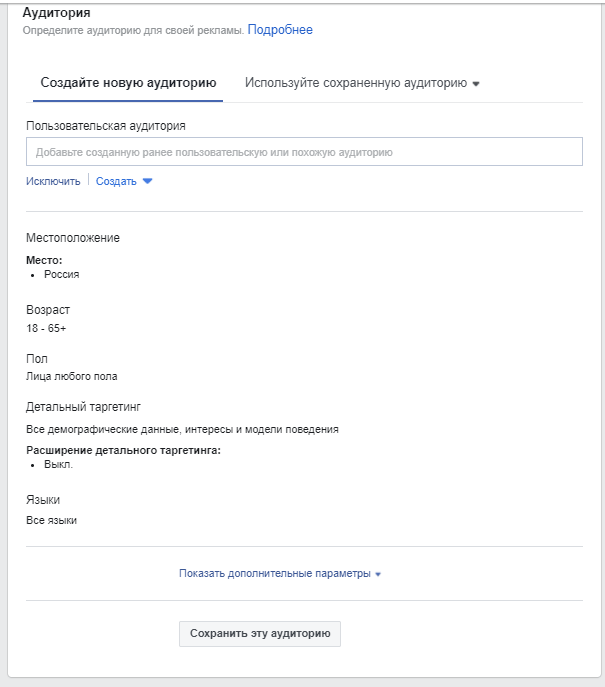The height and width of the screenshot is (687, 605).
Task: Switch to Создайте новую аудиторию tab
Action: click(x=128, y=83)
